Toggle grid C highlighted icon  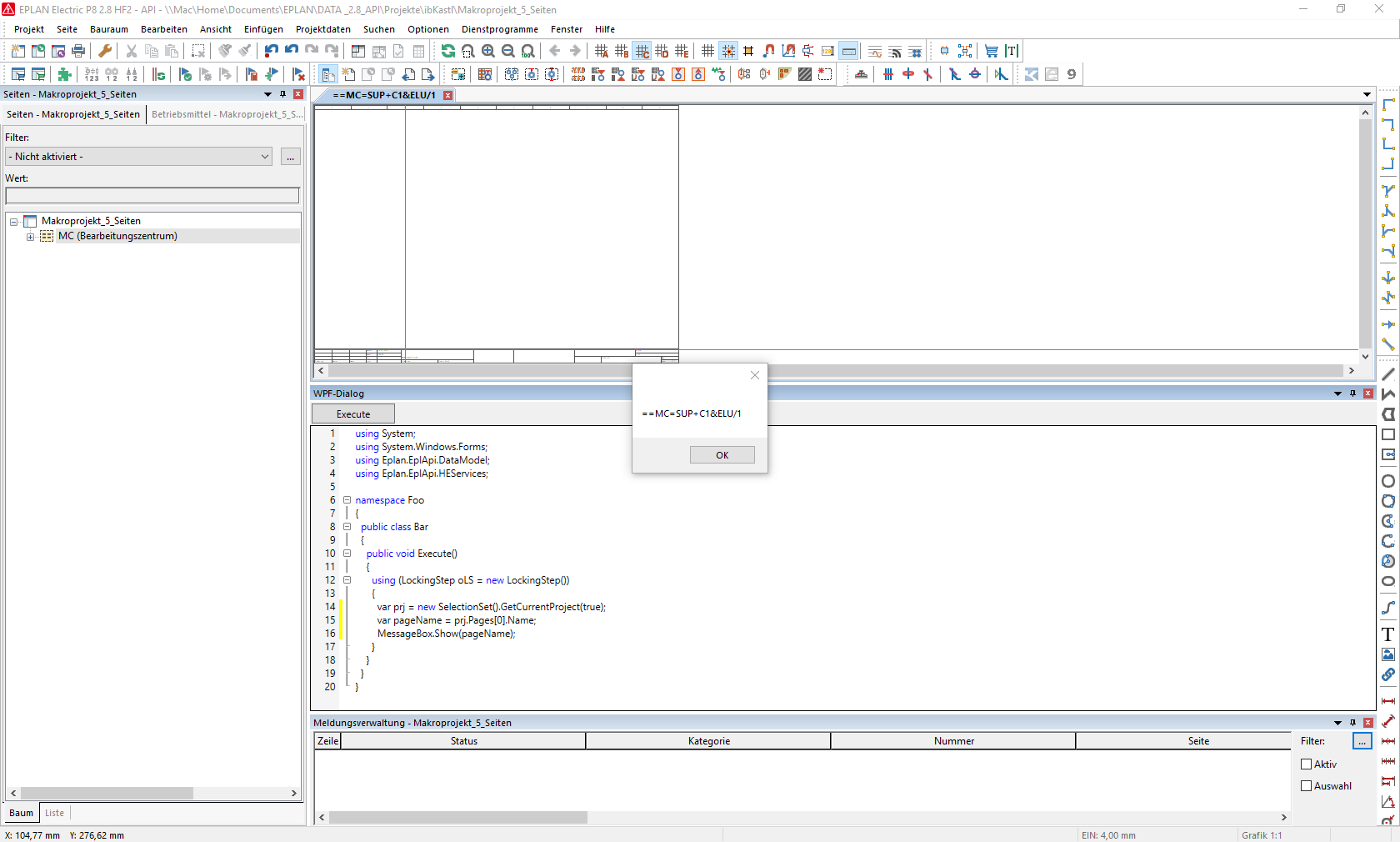pos(642,51)
